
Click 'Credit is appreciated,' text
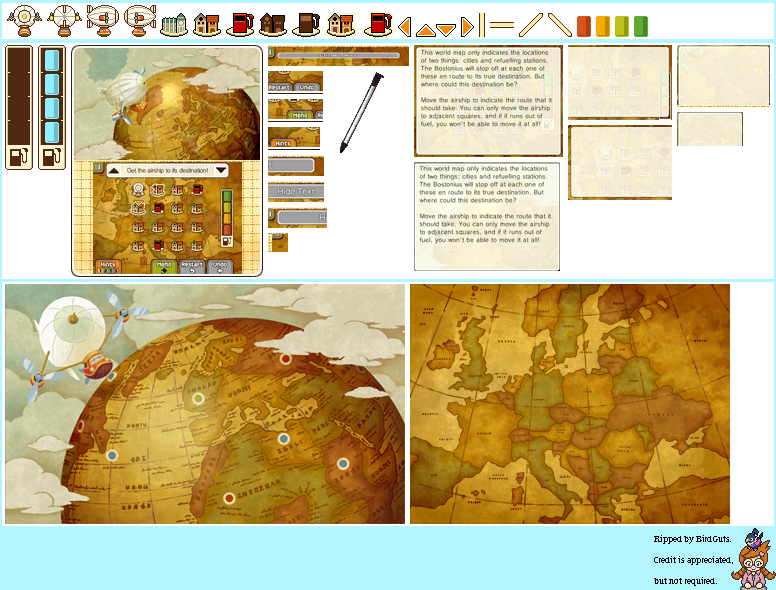coord(693,560)
